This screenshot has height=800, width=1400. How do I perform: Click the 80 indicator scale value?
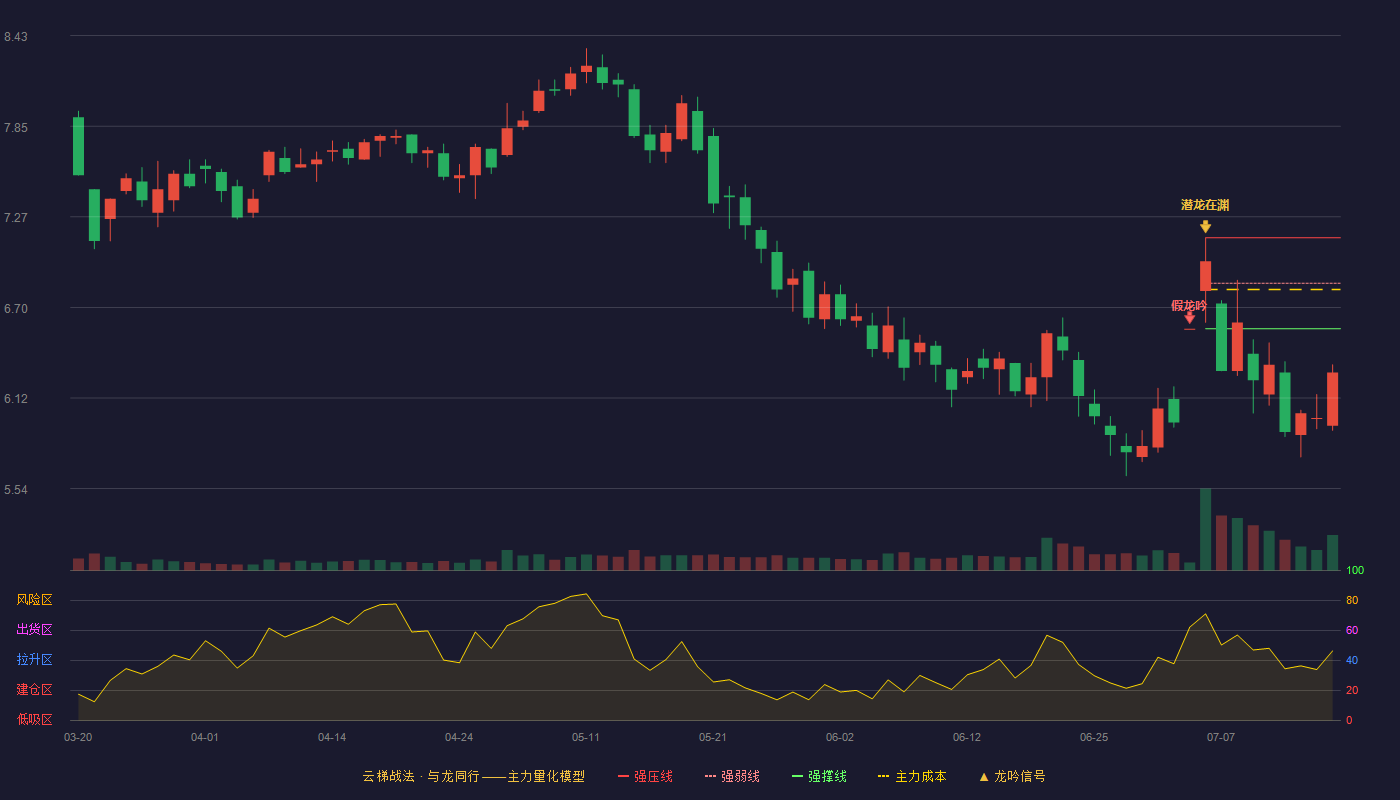(1352, 600)
